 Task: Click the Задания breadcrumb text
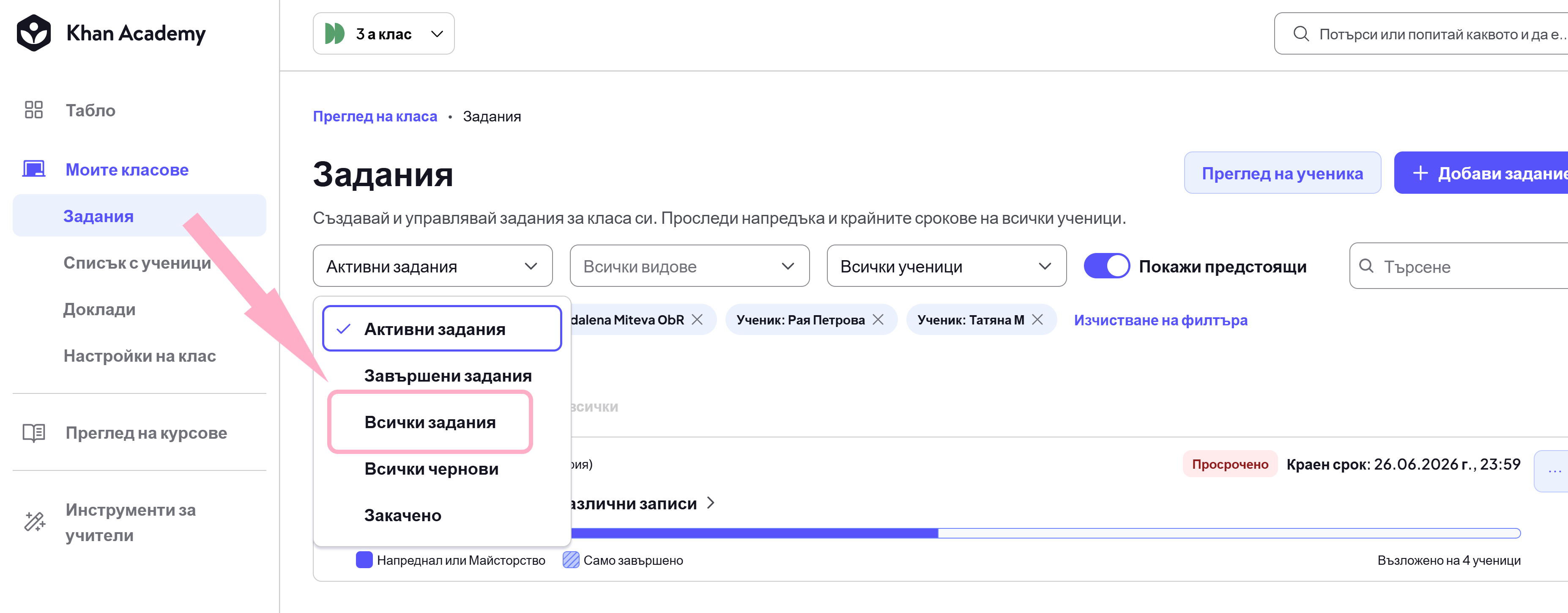click(x=492, y=116)
